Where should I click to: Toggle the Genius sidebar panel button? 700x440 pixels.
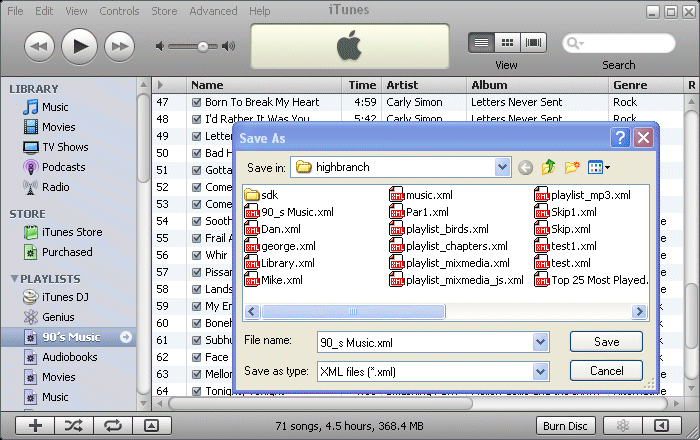pyautogui.click(x=662, y=426)
